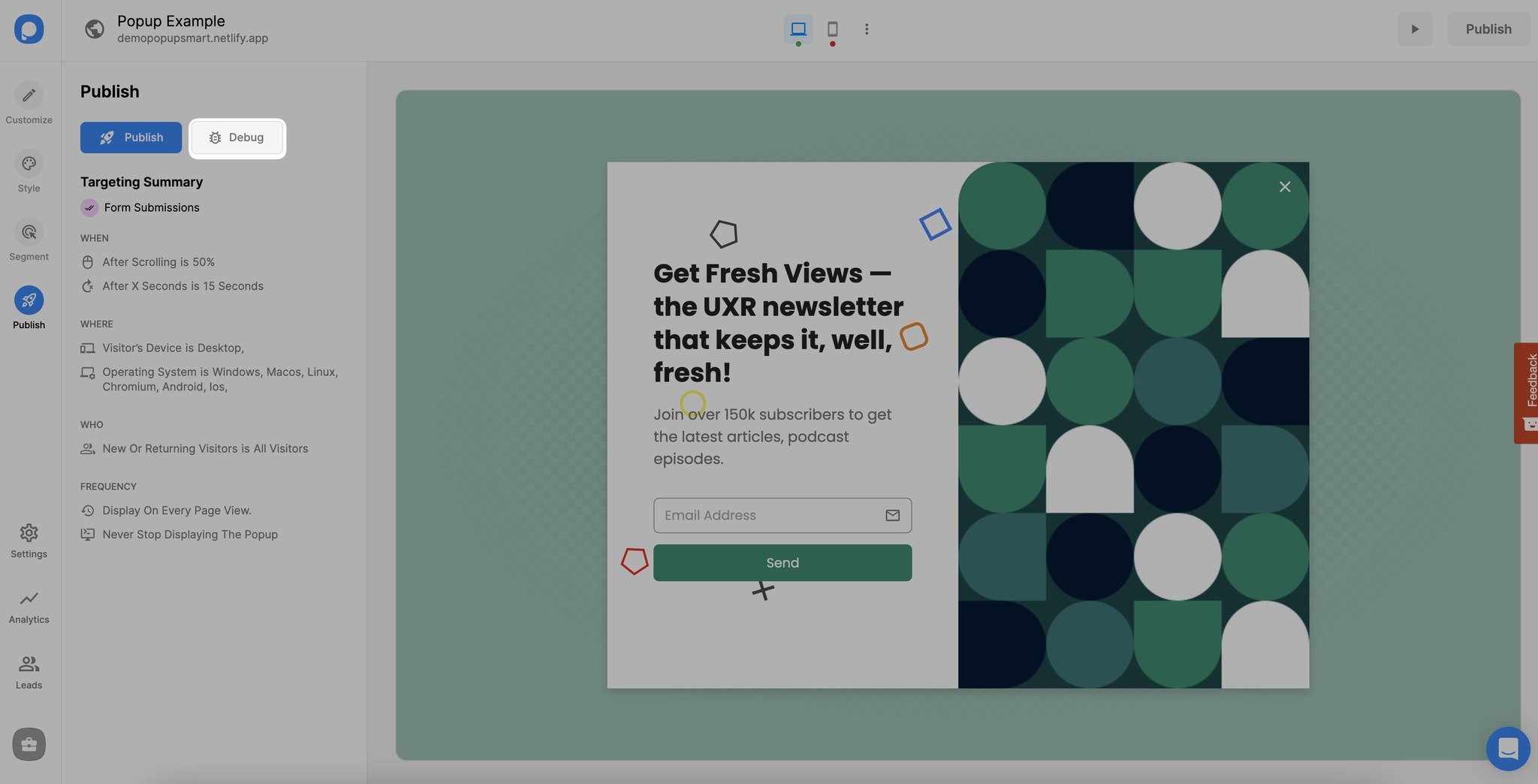Click the Email Address input field
1538x784 pixels.
pos(783,515)
